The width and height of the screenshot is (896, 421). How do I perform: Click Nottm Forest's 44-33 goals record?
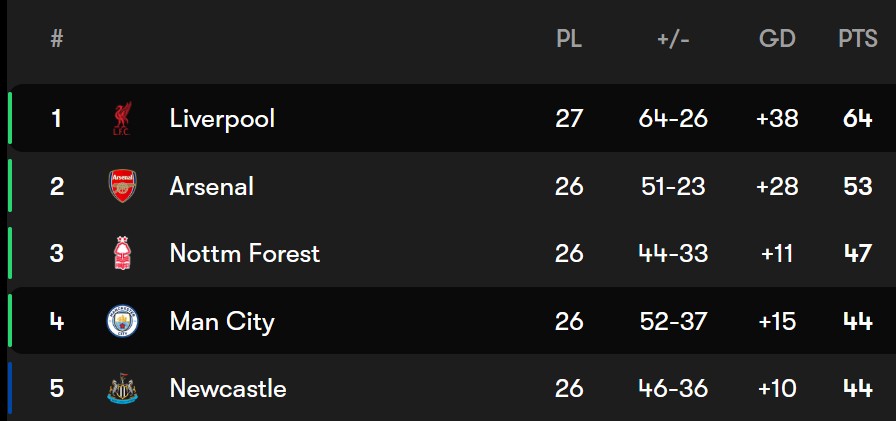[673, 253]
